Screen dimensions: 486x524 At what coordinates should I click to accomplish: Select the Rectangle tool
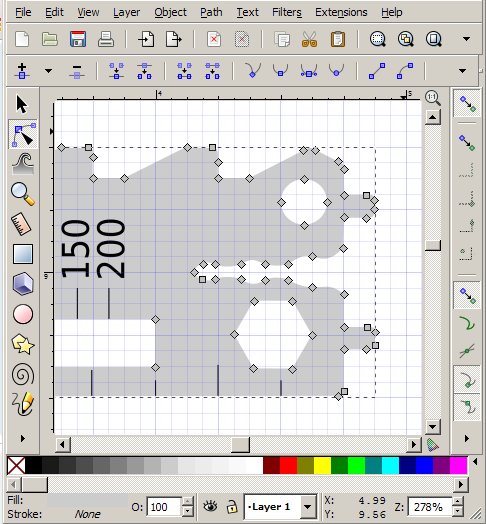(23, 254)
